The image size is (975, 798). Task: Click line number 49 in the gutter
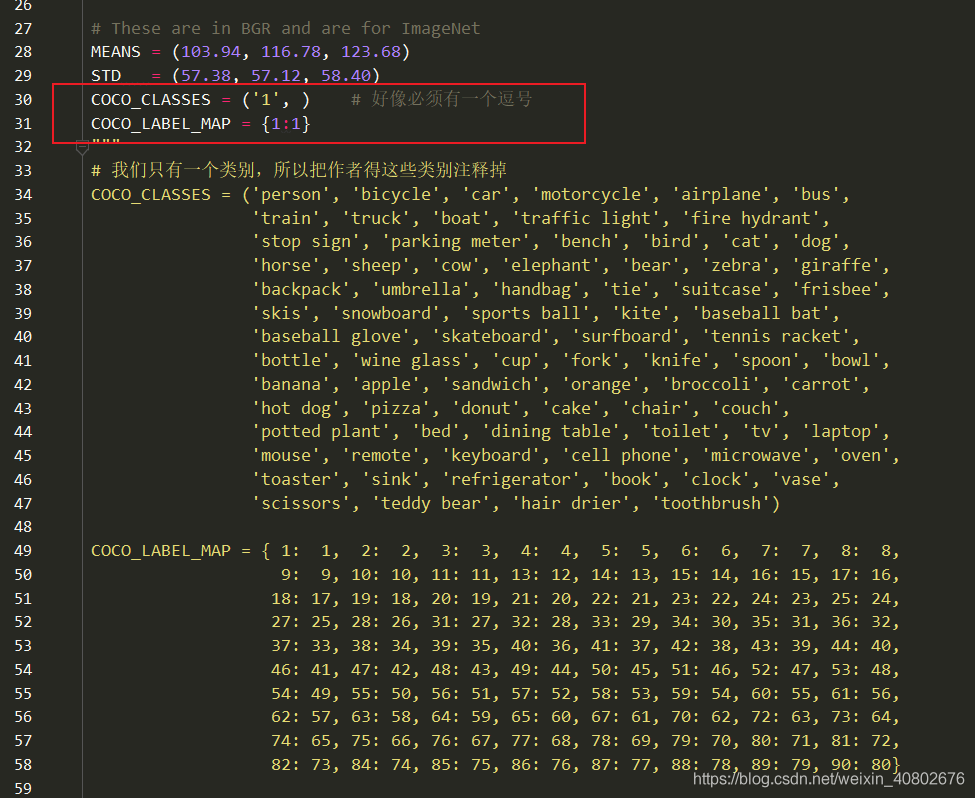tap(23, 550)
